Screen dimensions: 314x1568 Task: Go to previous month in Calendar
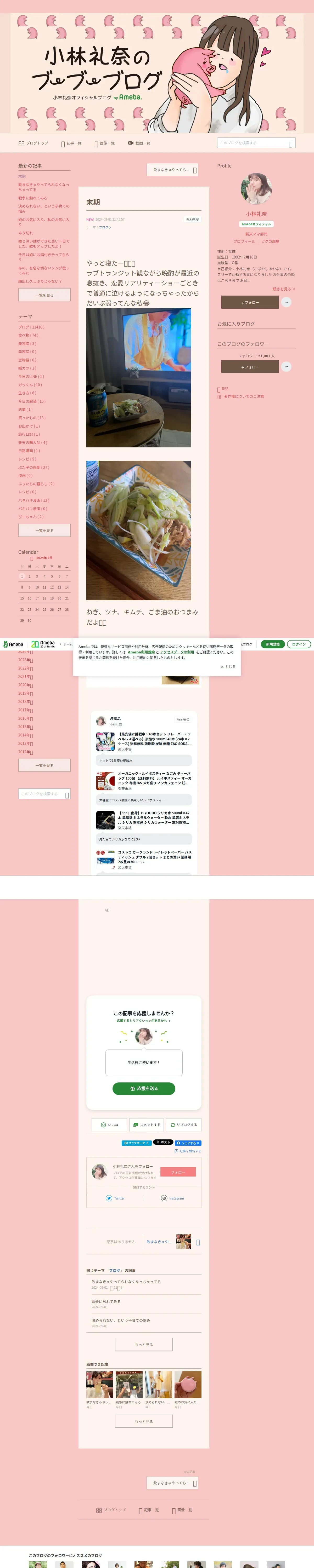point(32,558)
